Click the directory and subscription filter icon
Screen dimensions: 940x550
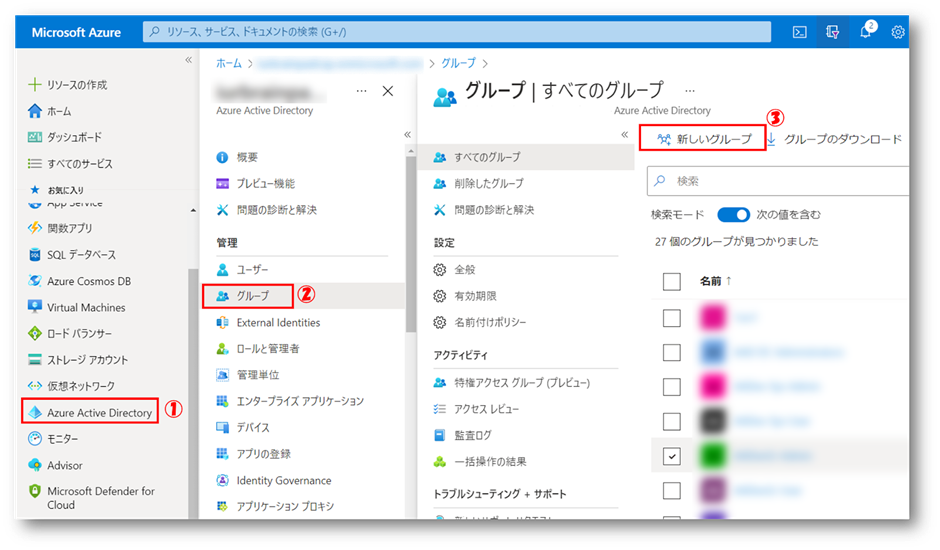[832, 32]
